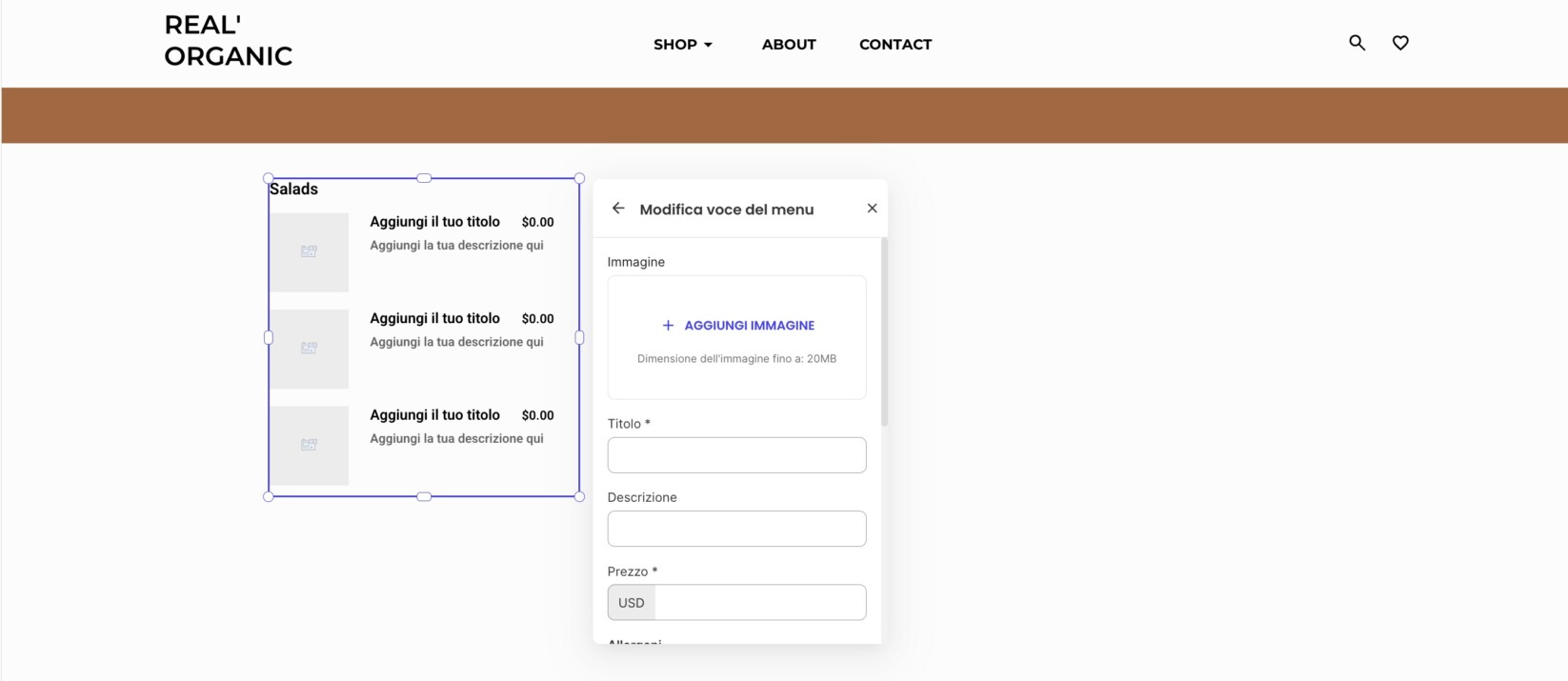The height and width of the screenshot is (681, 1568).
Task: Select first menu item's image placeholder
Action: click(x=309, y=251)
